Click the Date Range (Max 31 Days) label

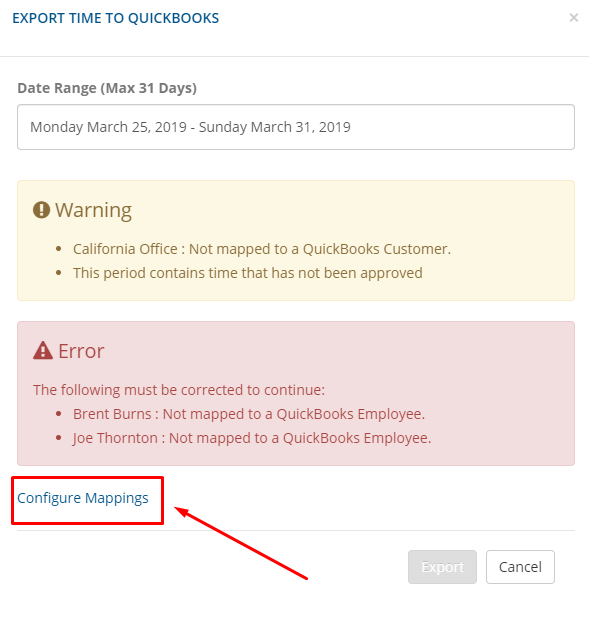click(107, 88)
